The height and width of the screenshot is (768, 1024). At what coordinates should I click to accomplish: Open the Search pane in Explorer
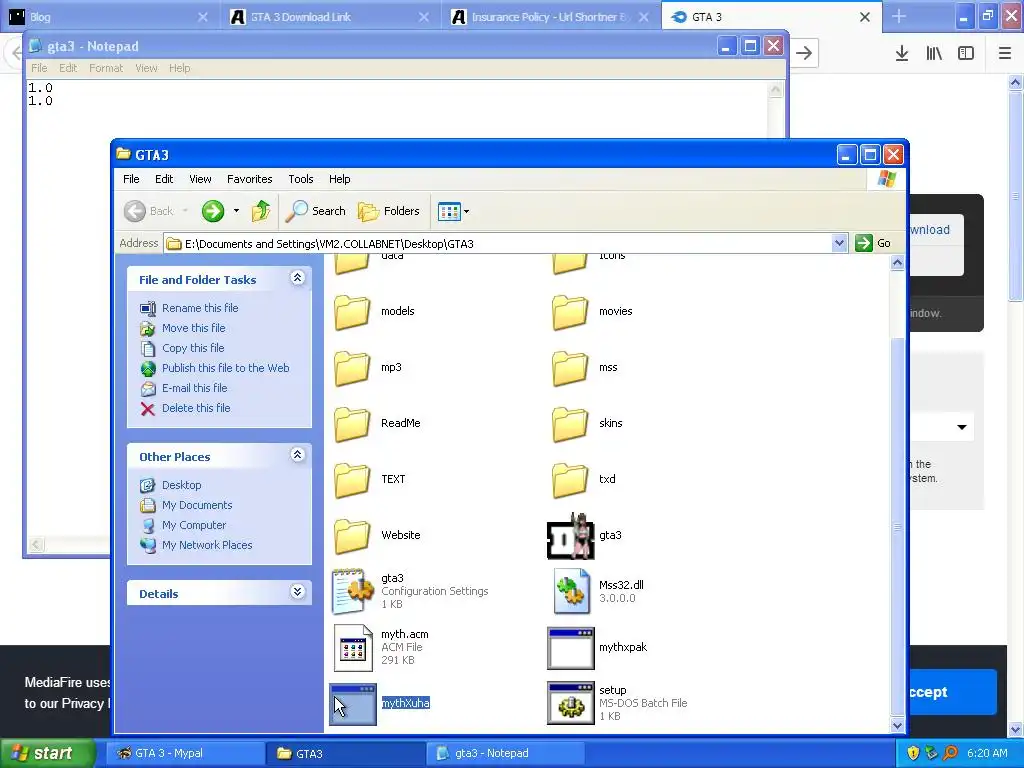point(315,211)
